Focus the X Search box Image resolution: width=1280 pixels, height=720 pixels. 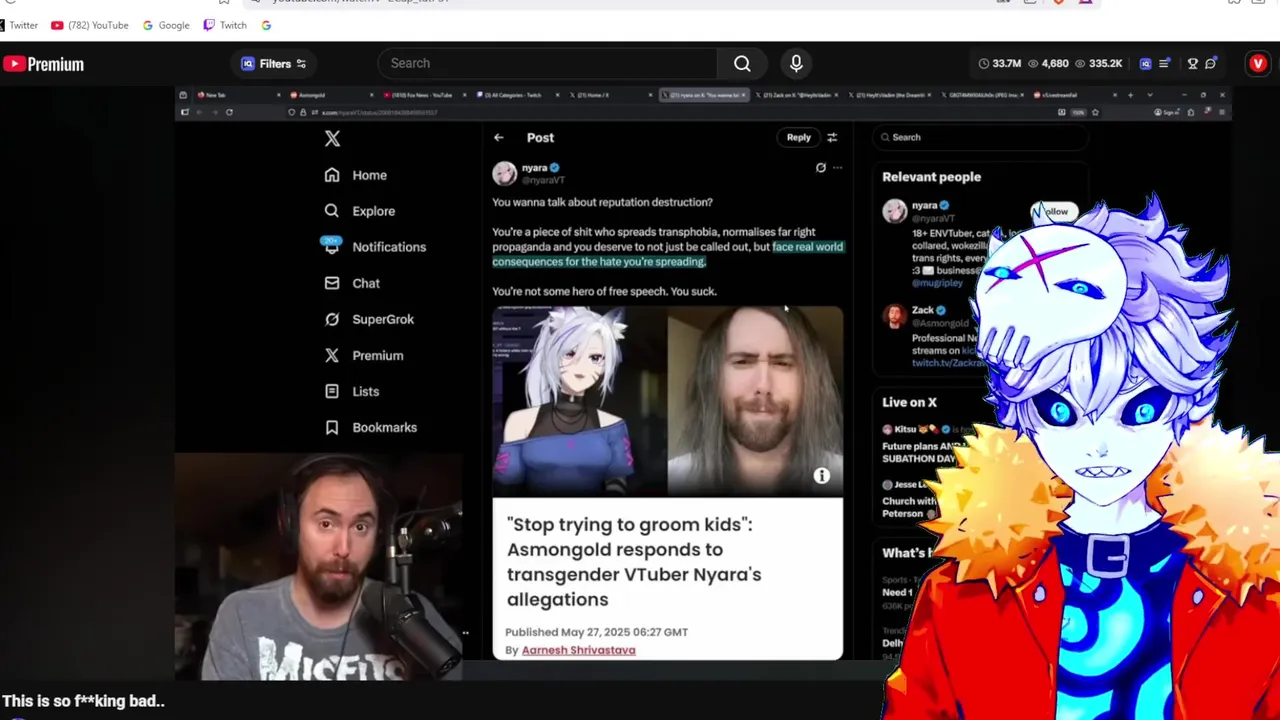(980, 137)
